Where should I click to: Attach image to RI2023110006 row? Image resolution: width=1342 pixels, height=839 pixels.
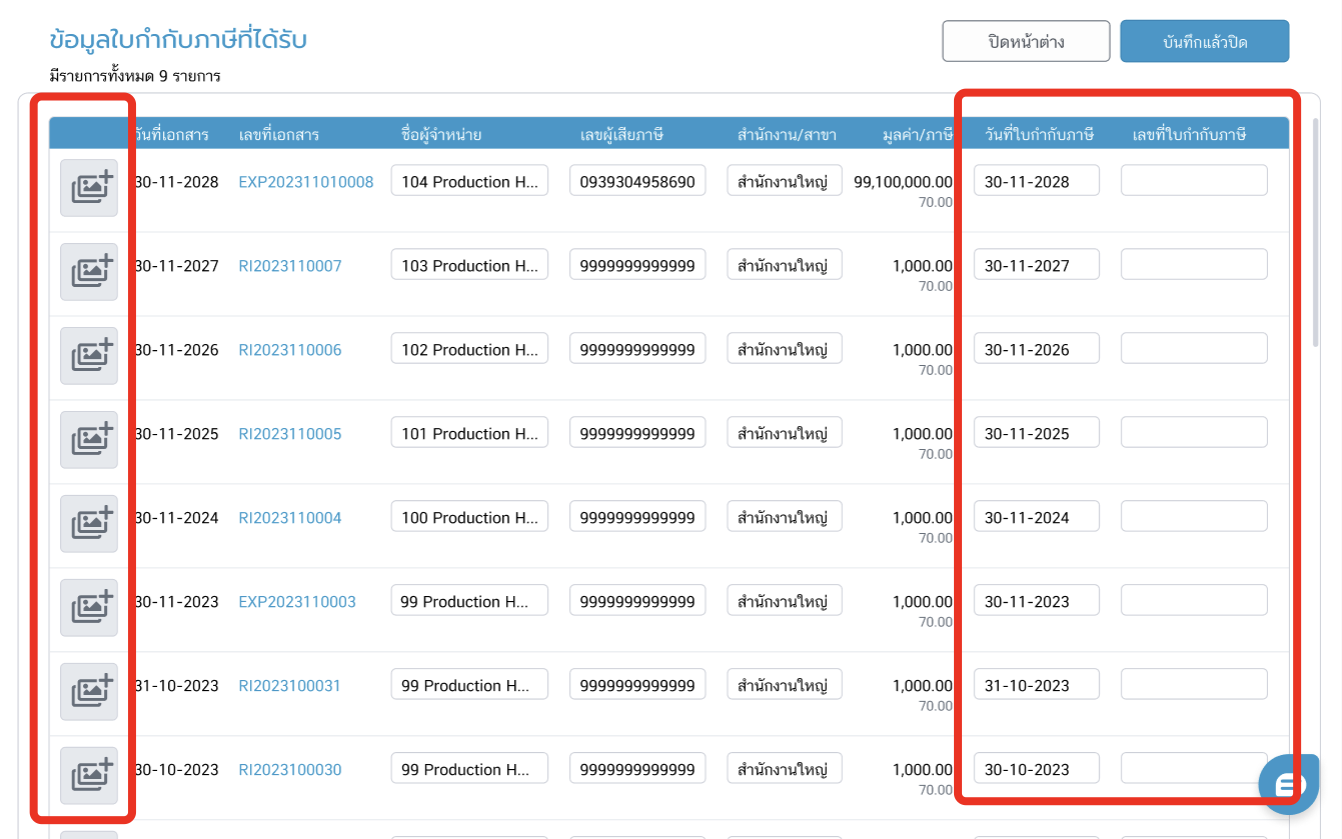(89, 355)
